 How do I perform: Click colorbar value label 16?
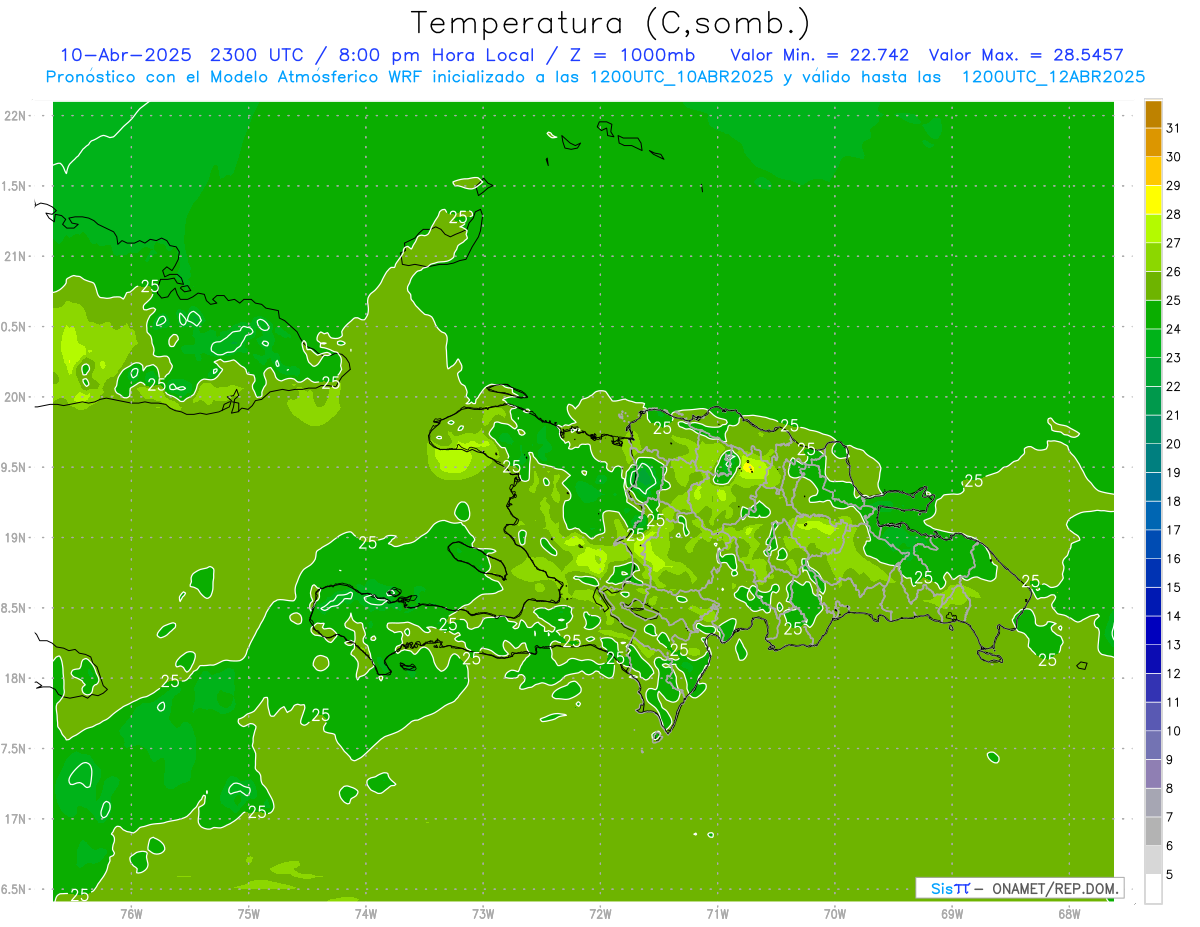1173,559
